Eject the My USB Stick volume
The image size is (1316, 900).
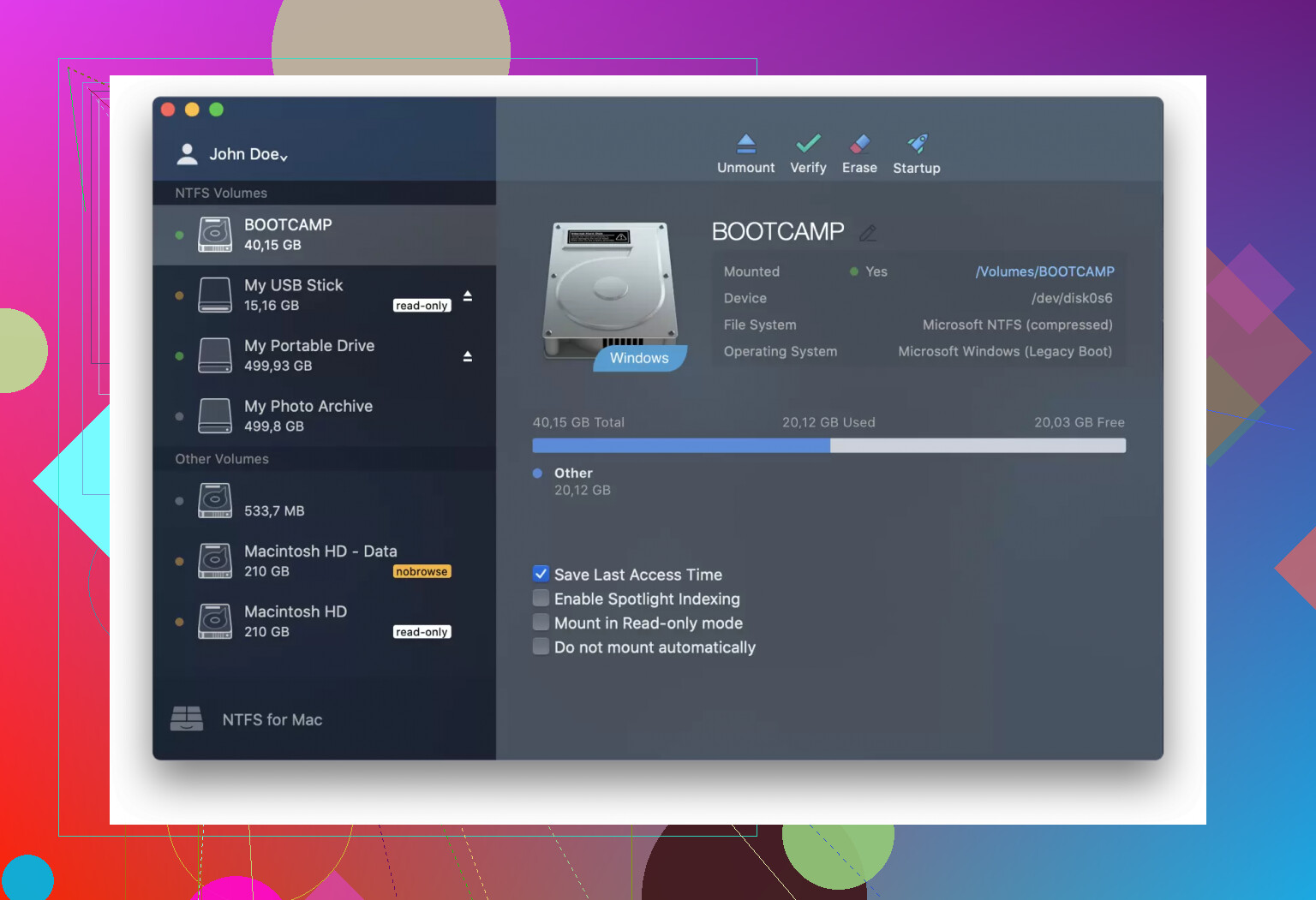468,295
